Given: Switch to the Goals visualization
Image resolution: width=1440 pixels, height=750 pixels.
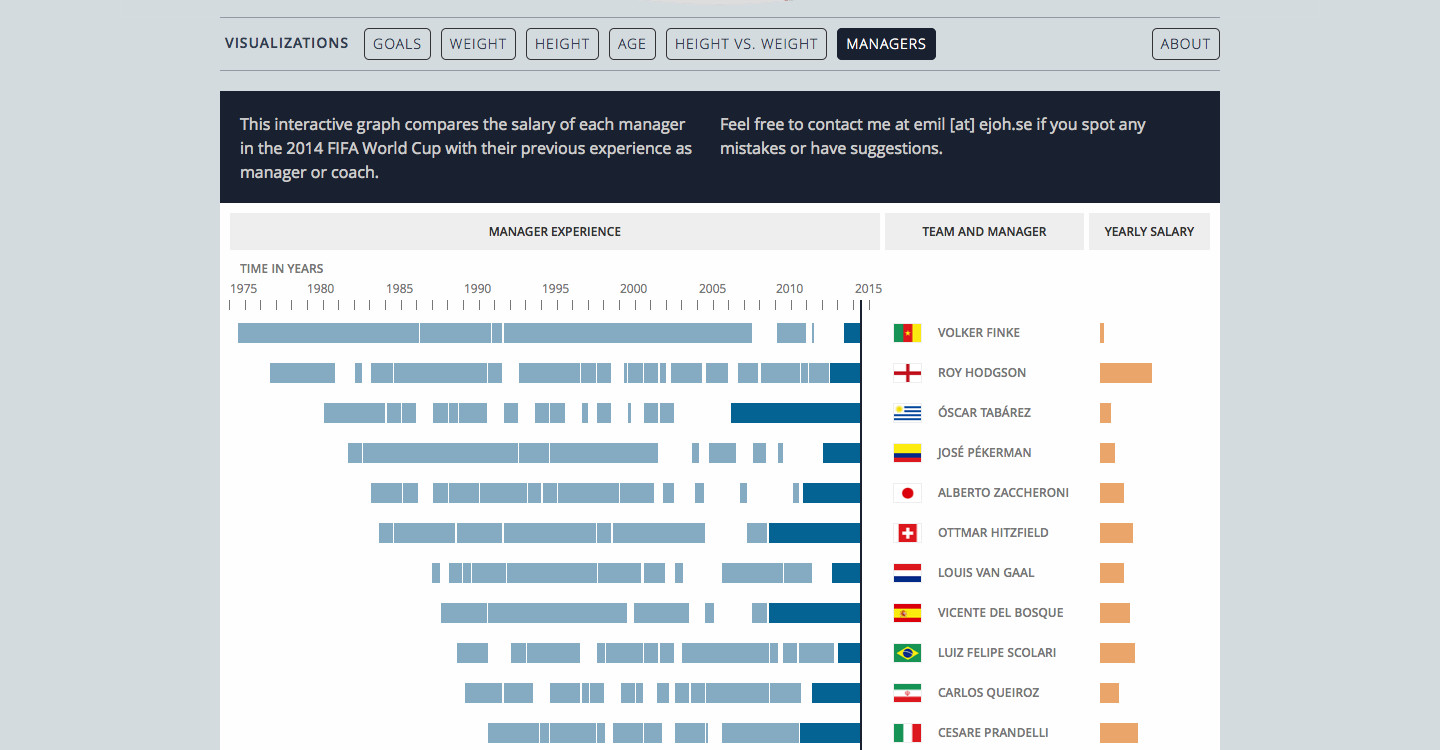Looking at the screenshot, I should coord(397,44).
